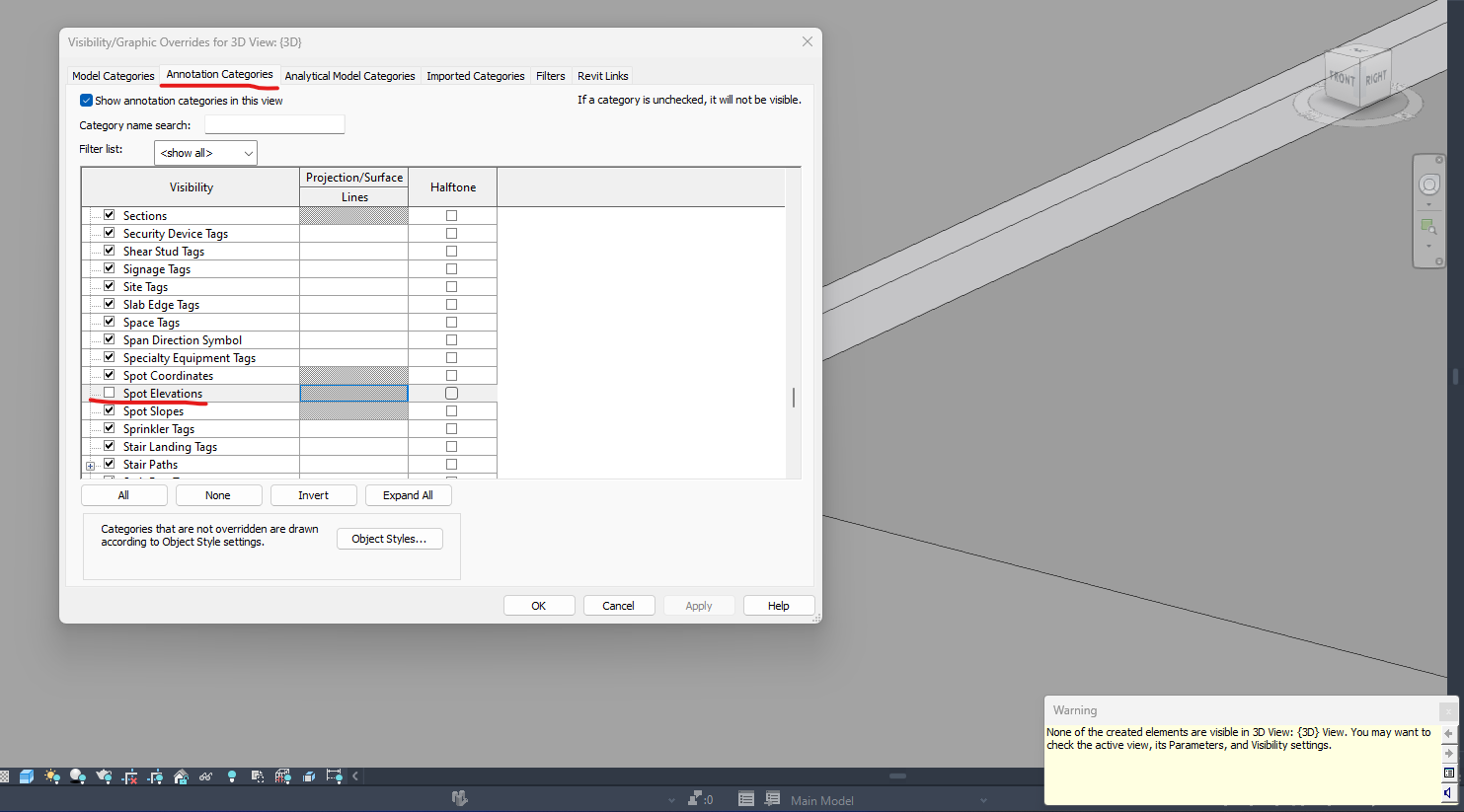The width and height of the screenshot is (1464, 812).
Task: Click the Expand All button
Action: 408,494
